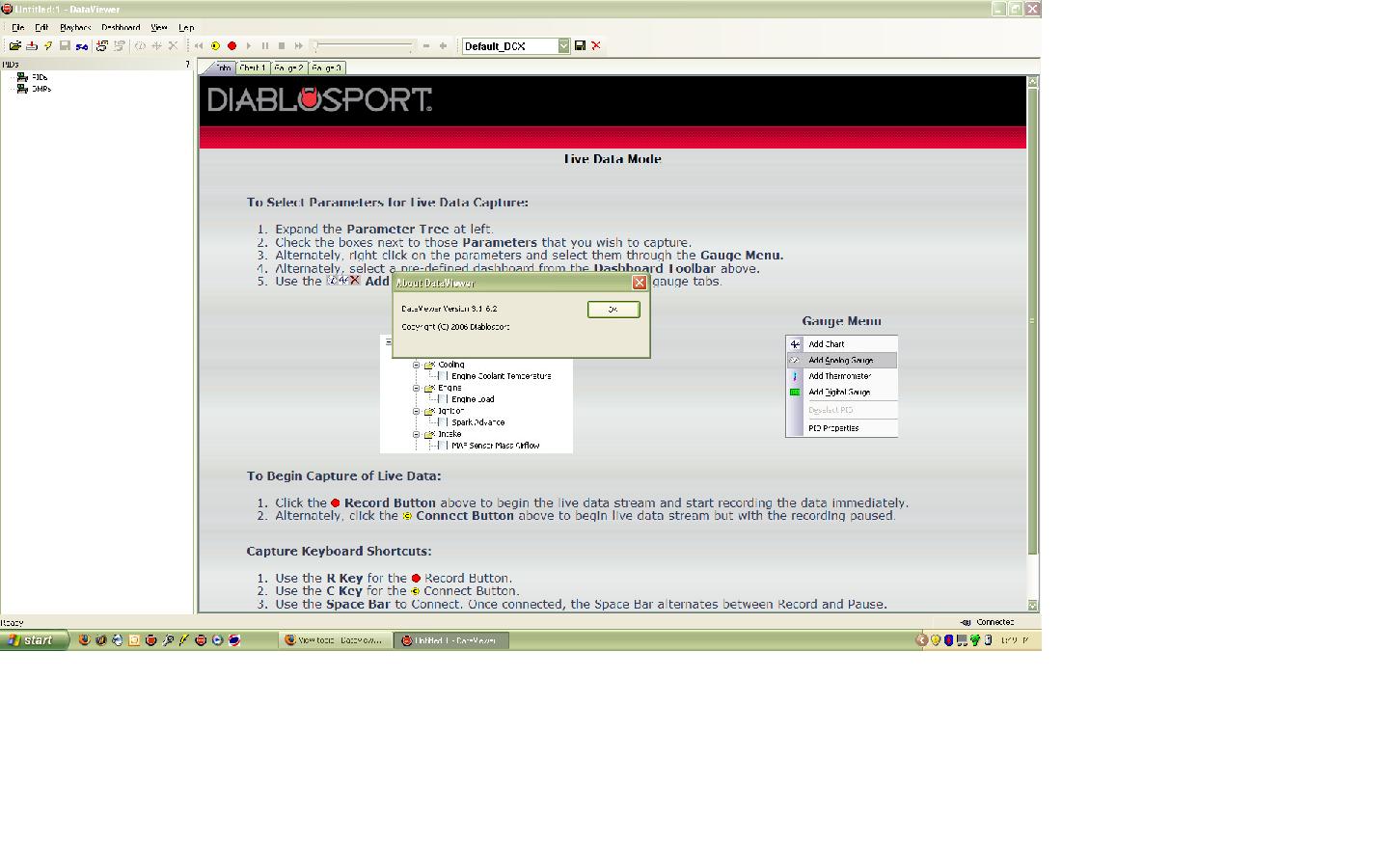Open the File menu
This screenshot has height=868, width=1389.
(17, 28)
